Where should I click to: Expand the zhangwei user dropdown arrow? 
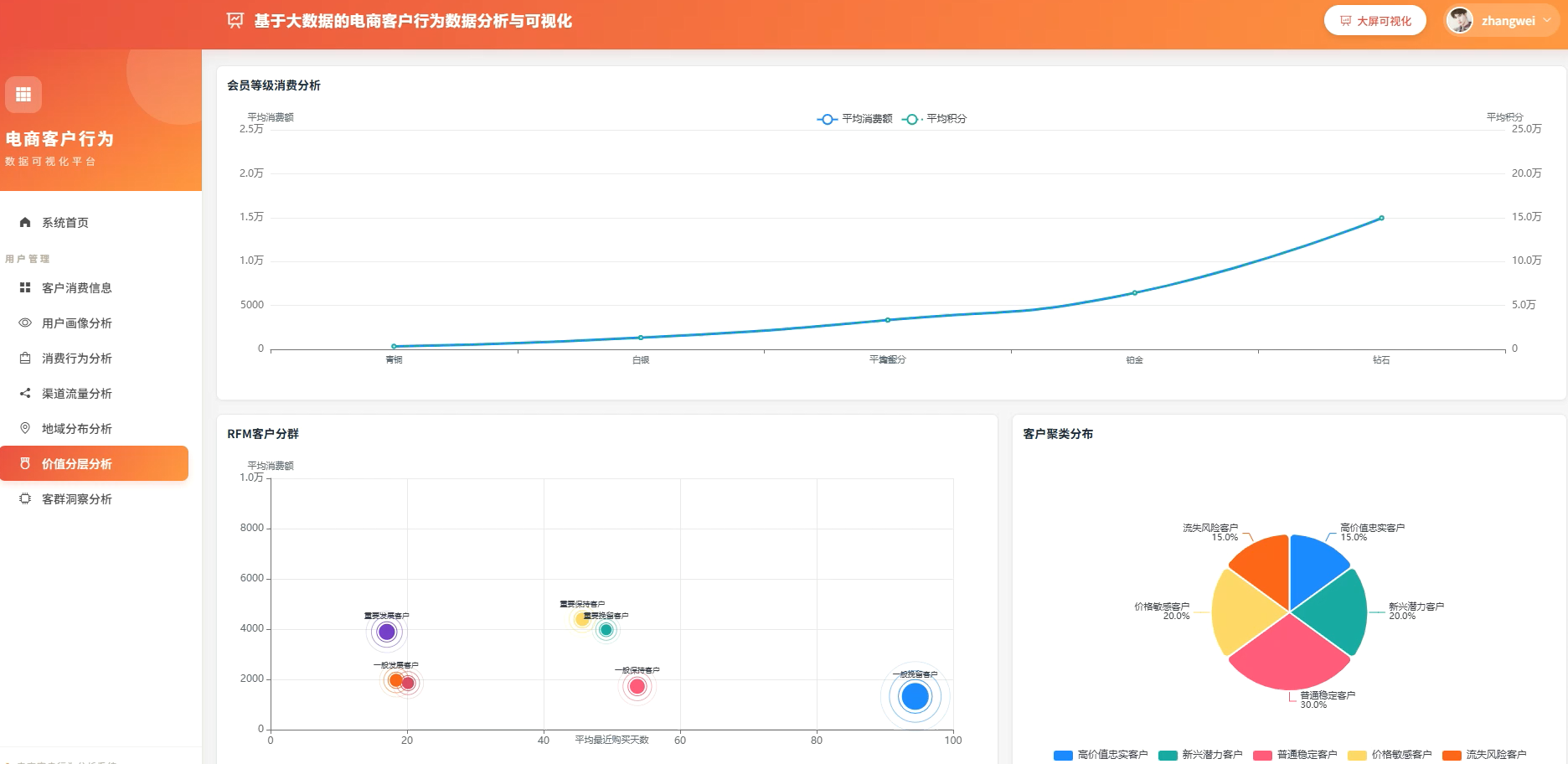1547,21
